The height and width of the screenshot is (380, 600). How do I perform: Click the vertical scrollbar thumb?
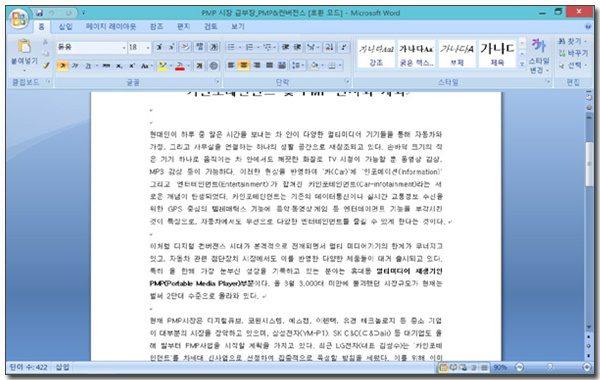(x=589, y=163)
